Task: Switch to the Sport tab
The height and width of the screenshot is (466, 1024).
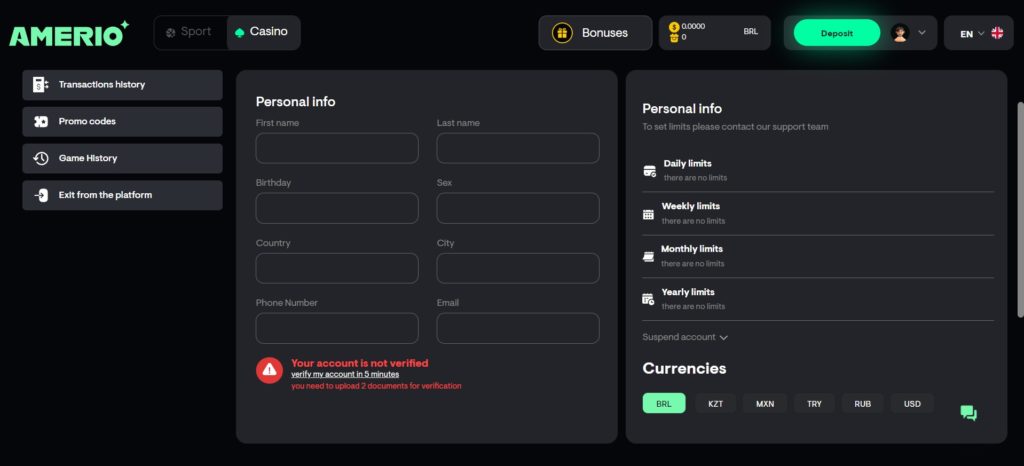Action: point(190,32)
